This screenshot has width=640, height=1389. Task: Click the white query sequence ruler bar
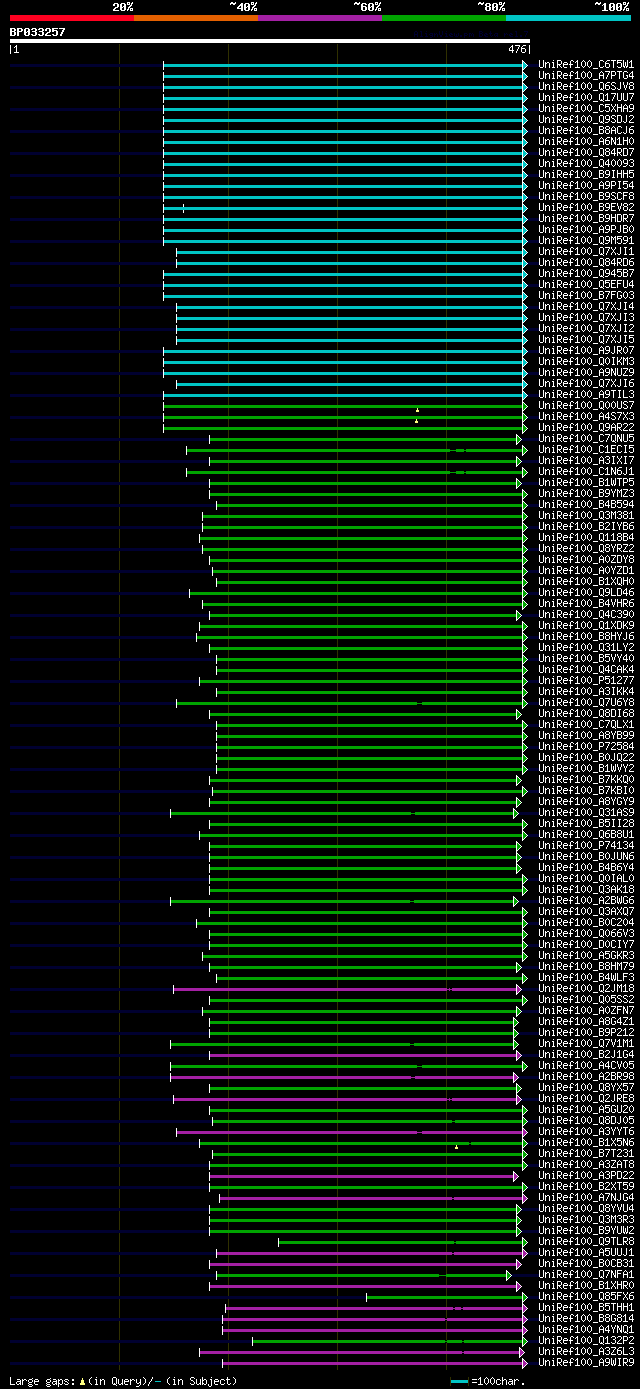point(269,41)
